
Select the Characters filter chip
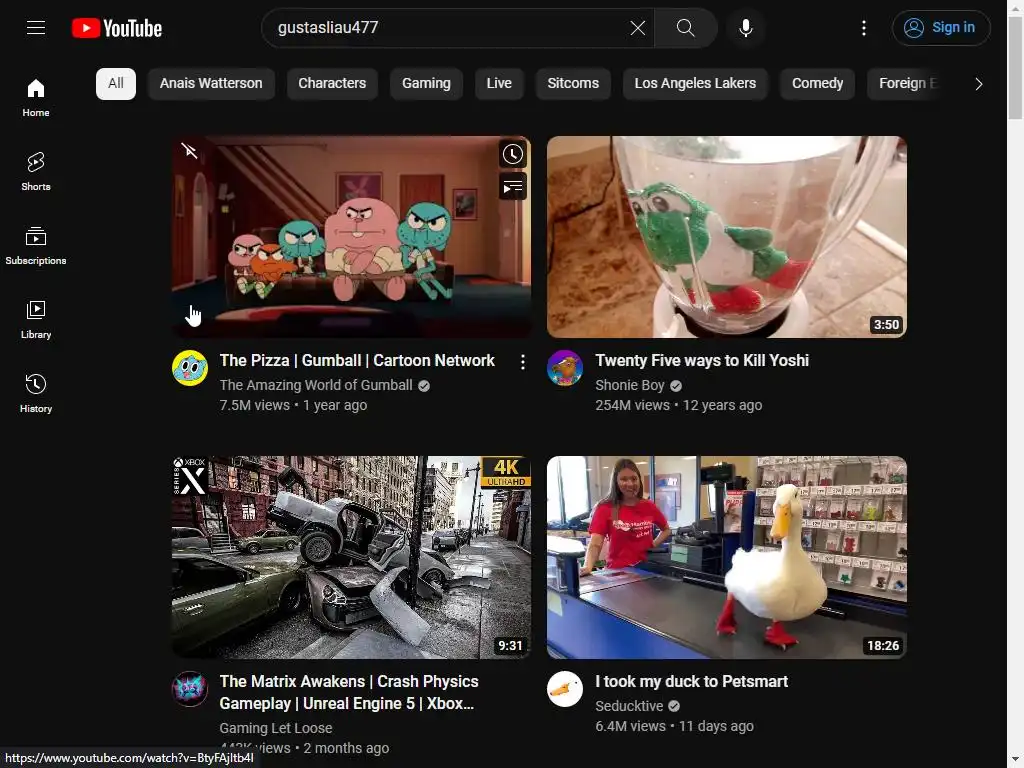click(x=332, y=84)
